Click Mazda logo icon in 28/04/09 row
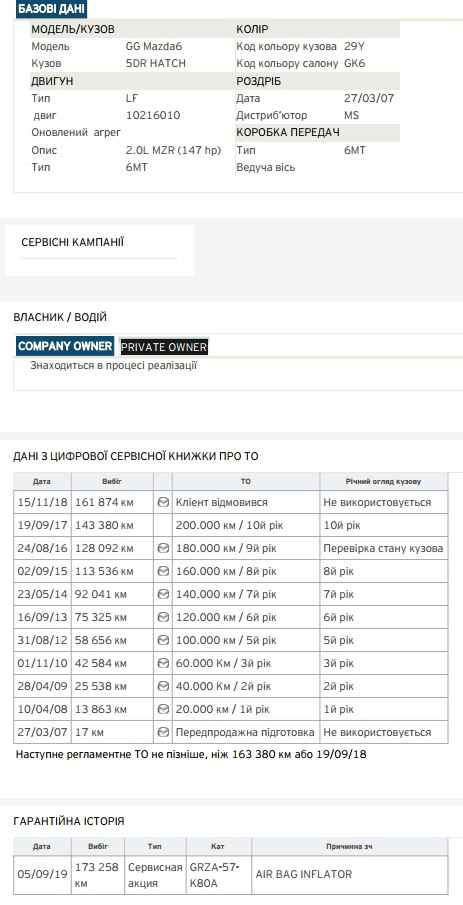The height and width of the screenshot is (905, 463). coord(163,686)
